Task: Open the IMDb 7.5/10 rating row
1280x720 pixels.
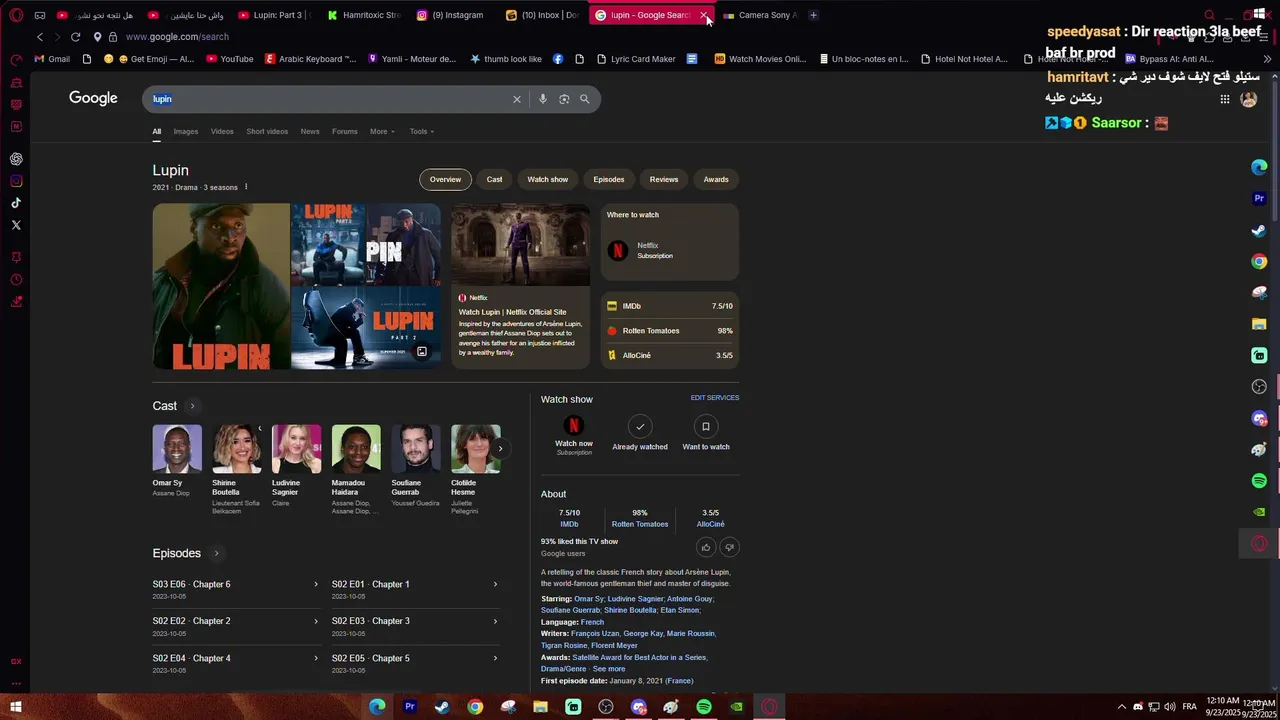Action: click(670, 306)
